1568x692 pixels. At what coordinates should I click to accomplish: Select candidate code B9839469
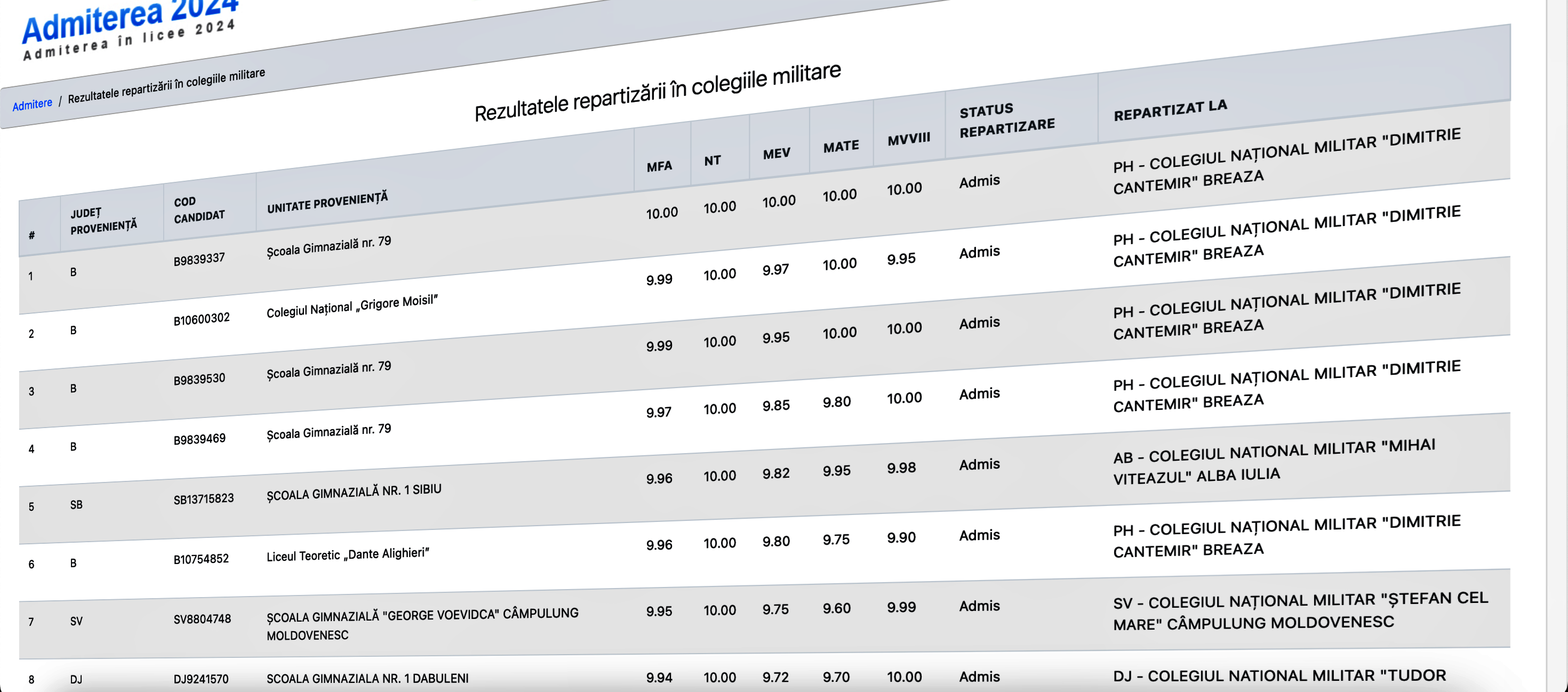coord(199,439)
